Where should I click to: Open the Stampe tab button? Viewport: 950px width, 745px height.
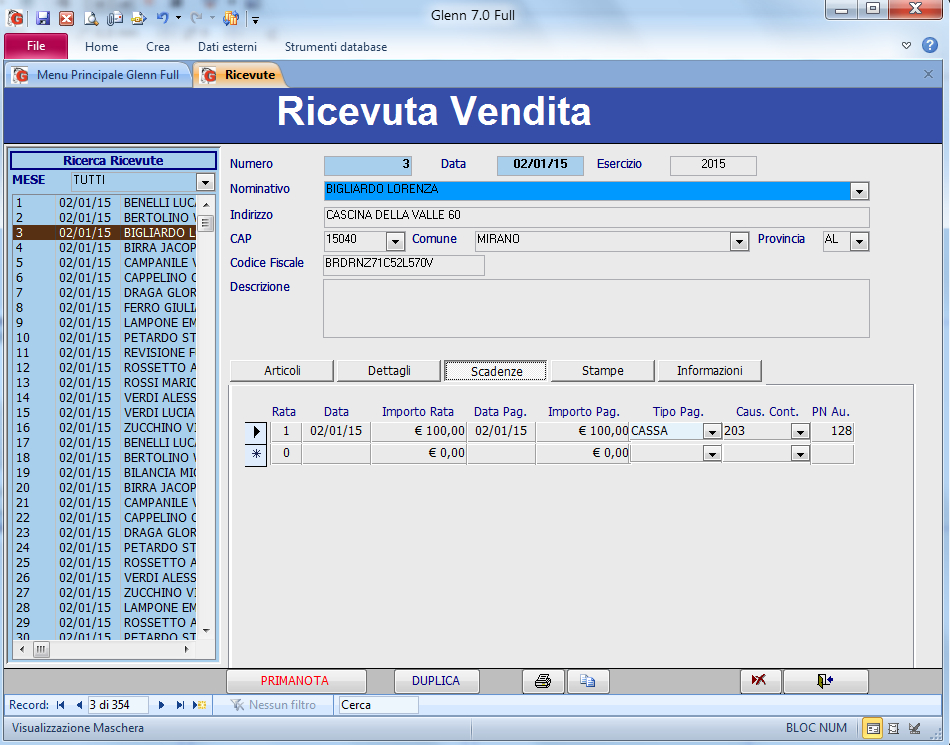(603, 371)
